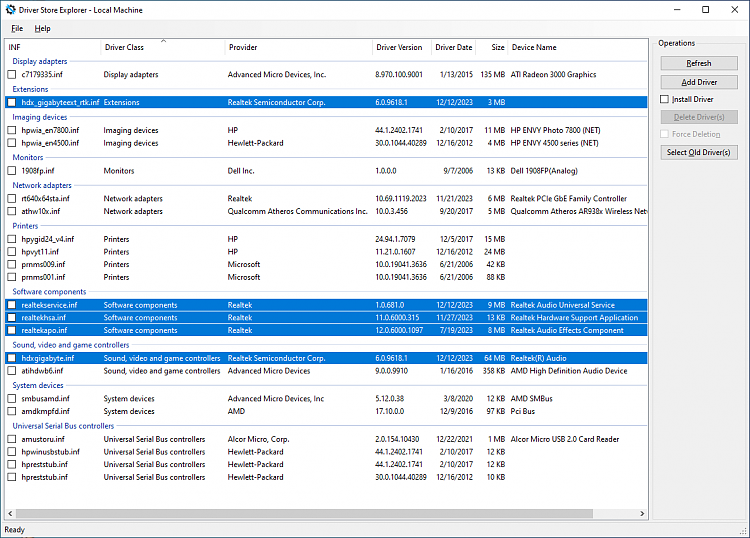Maximize the Driver Store Explorer window
This screenshot has width=750, height=538.
[x=706, y=10]
